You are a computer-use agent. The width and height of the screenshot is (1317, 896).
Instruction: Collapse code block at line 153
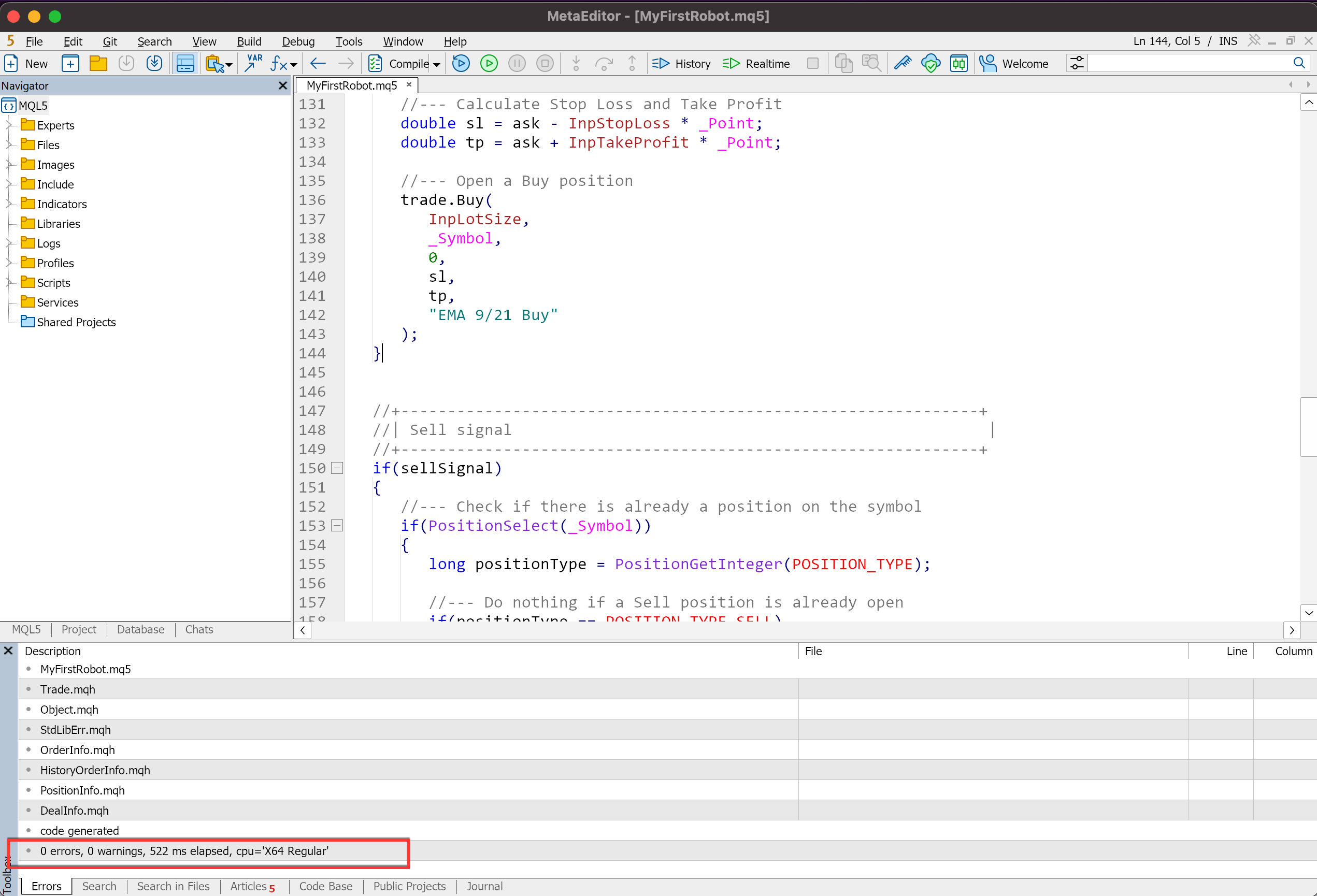337,526
